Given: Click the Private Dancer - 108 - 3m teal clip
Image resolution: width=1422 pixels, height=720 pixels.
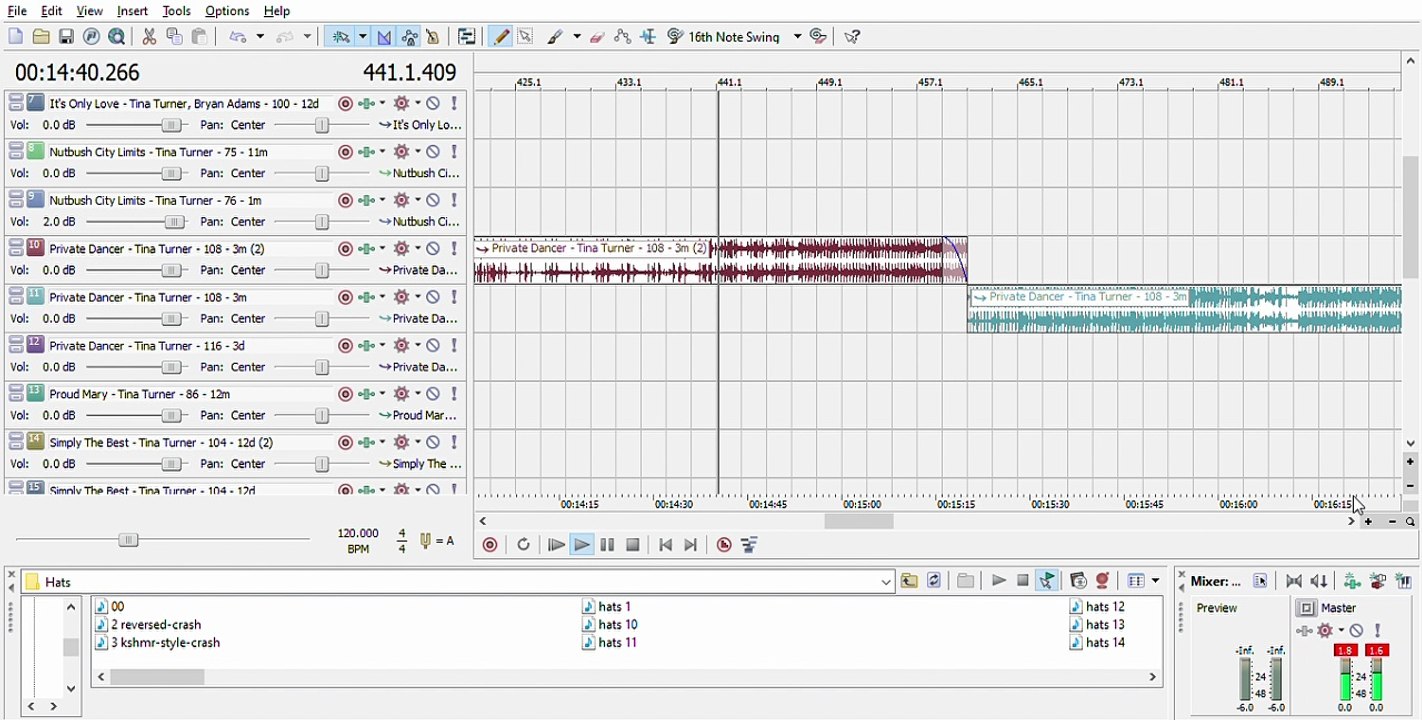Looking at the screenshot, I should [1184, 309].
